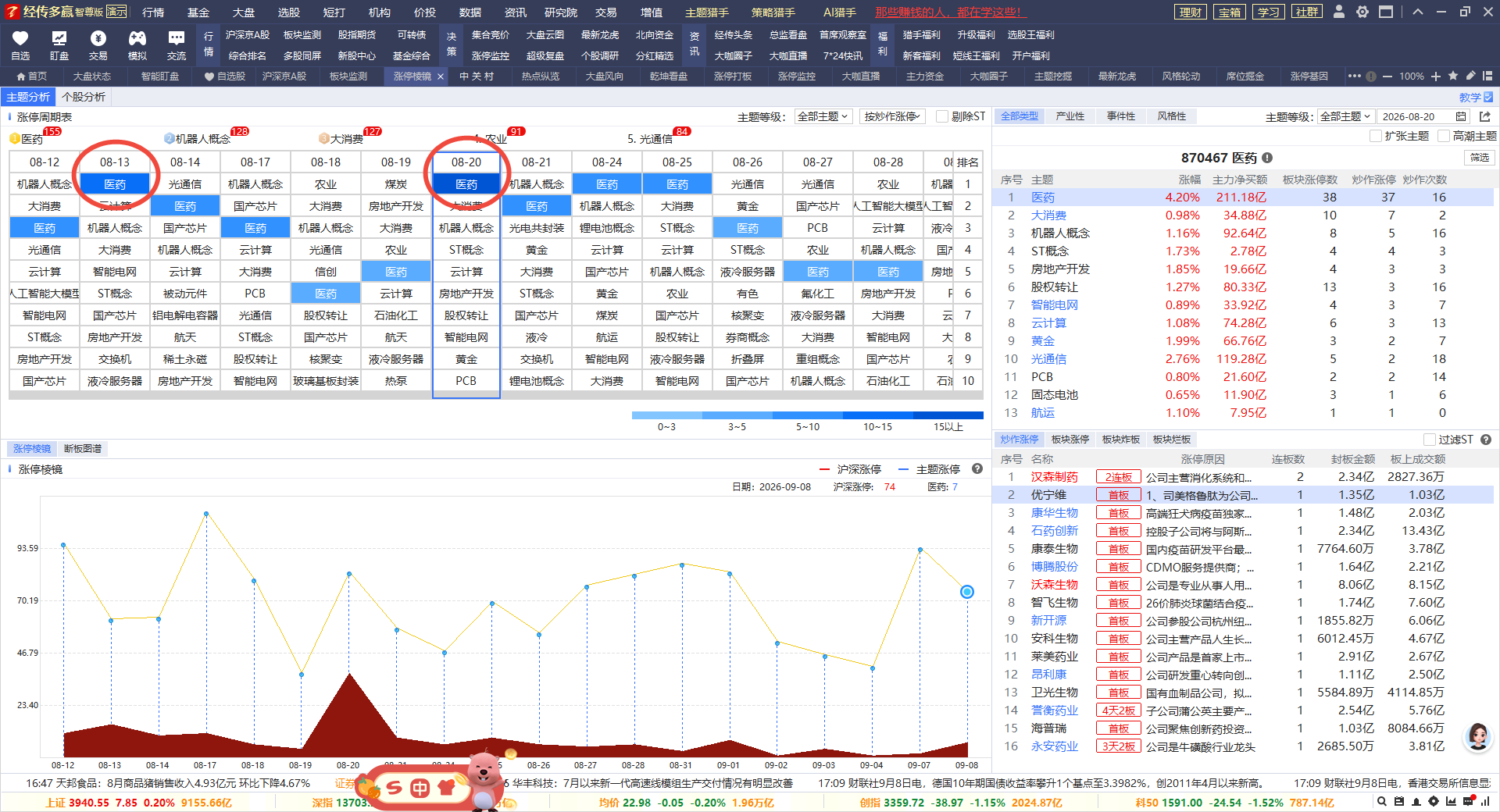
Task: Click the help icon beside 过滤ST
Action: tap(1486, 440)
